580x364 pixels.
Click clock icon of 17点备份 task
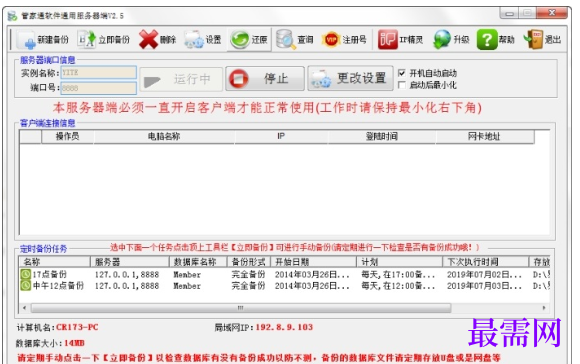tap(26, 274)
